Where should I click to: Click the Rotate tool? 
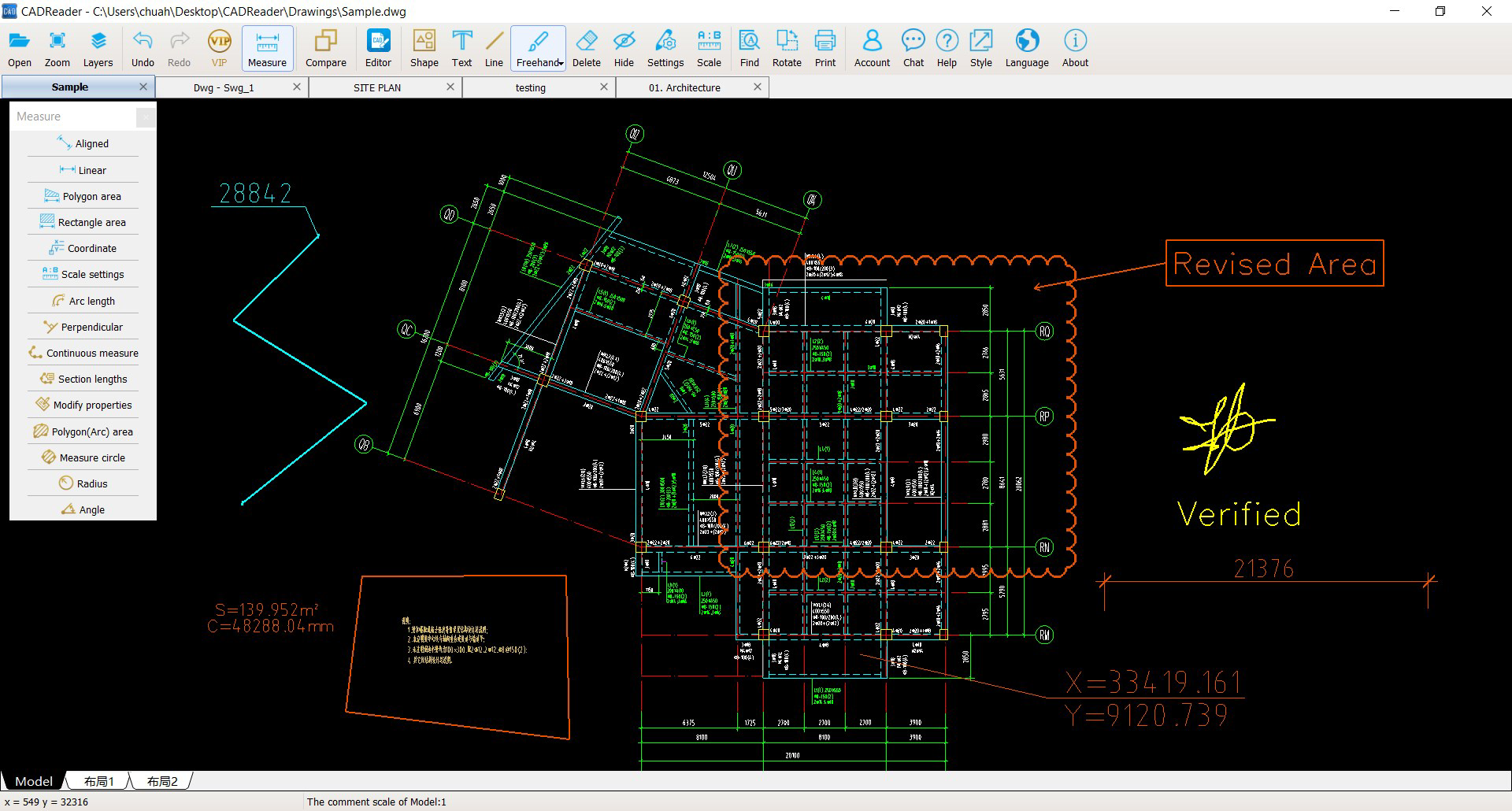click(x=786, y=47)
